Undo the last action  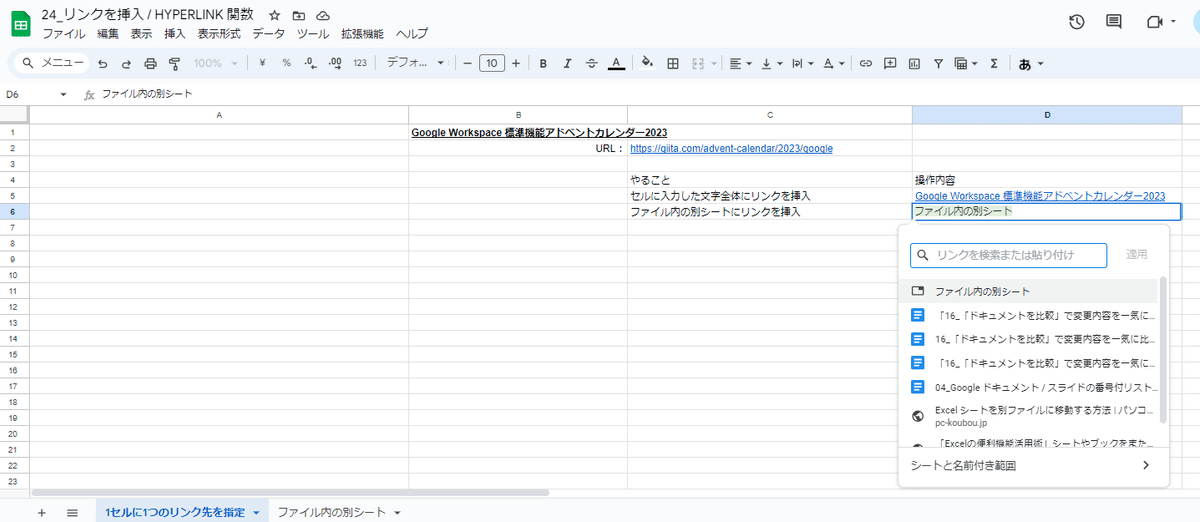click(102, 63)
